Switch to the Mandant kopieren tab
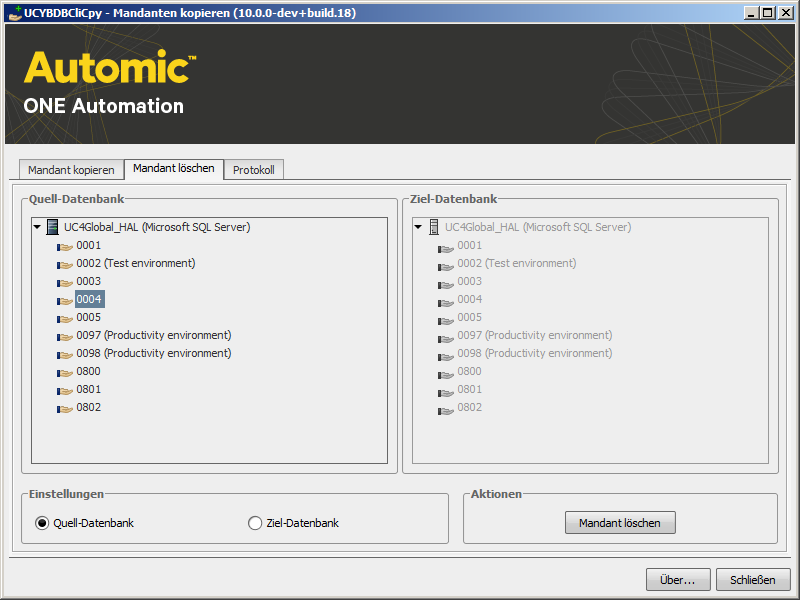800x600 pixels. (x=71, y=170)
